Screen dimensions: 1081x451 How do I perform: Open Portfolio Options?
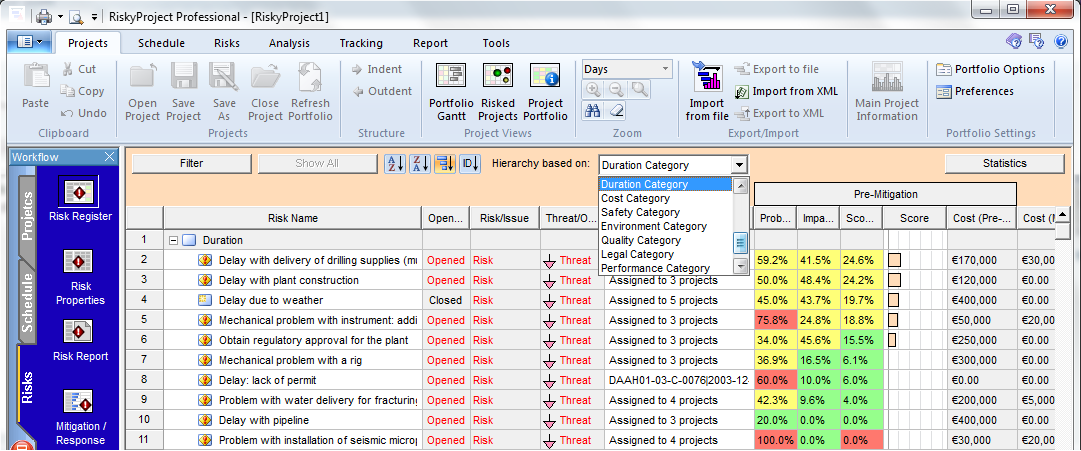point(991,69)
